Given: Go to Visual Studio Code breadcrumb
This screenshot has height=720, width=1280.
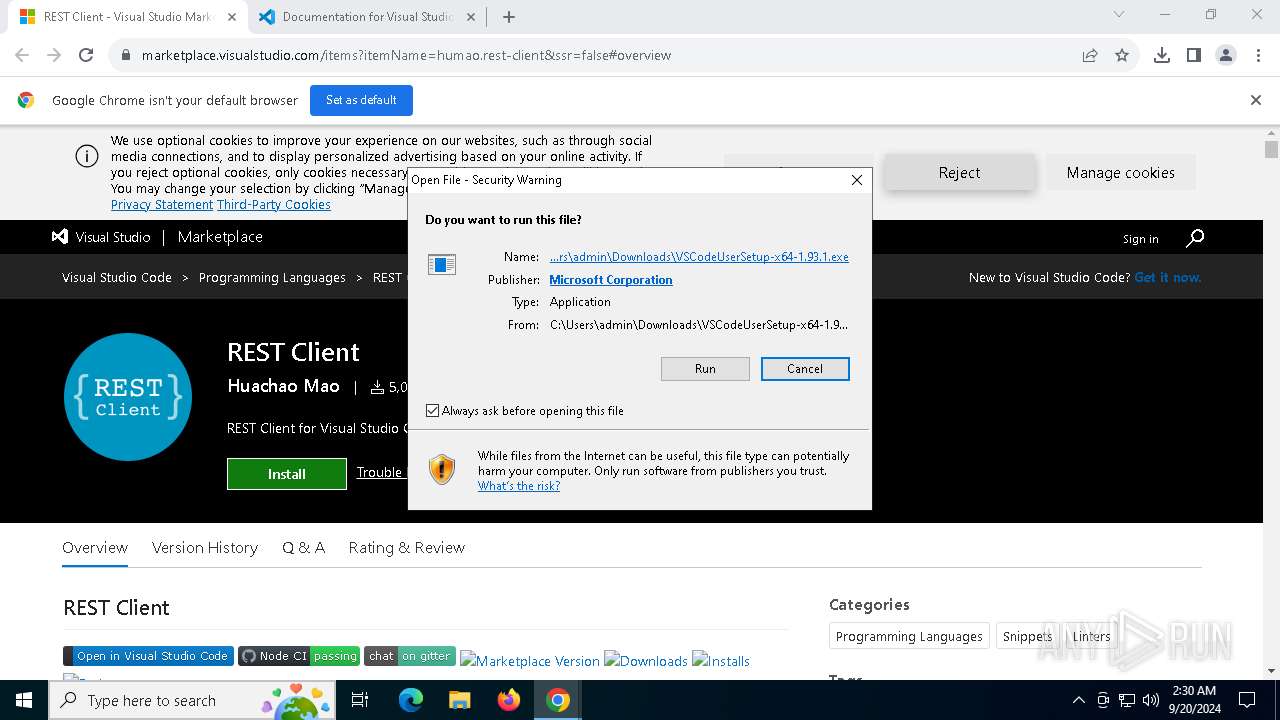Looking at the screenshot, I should pyautogui.click(x=117, y=277).
